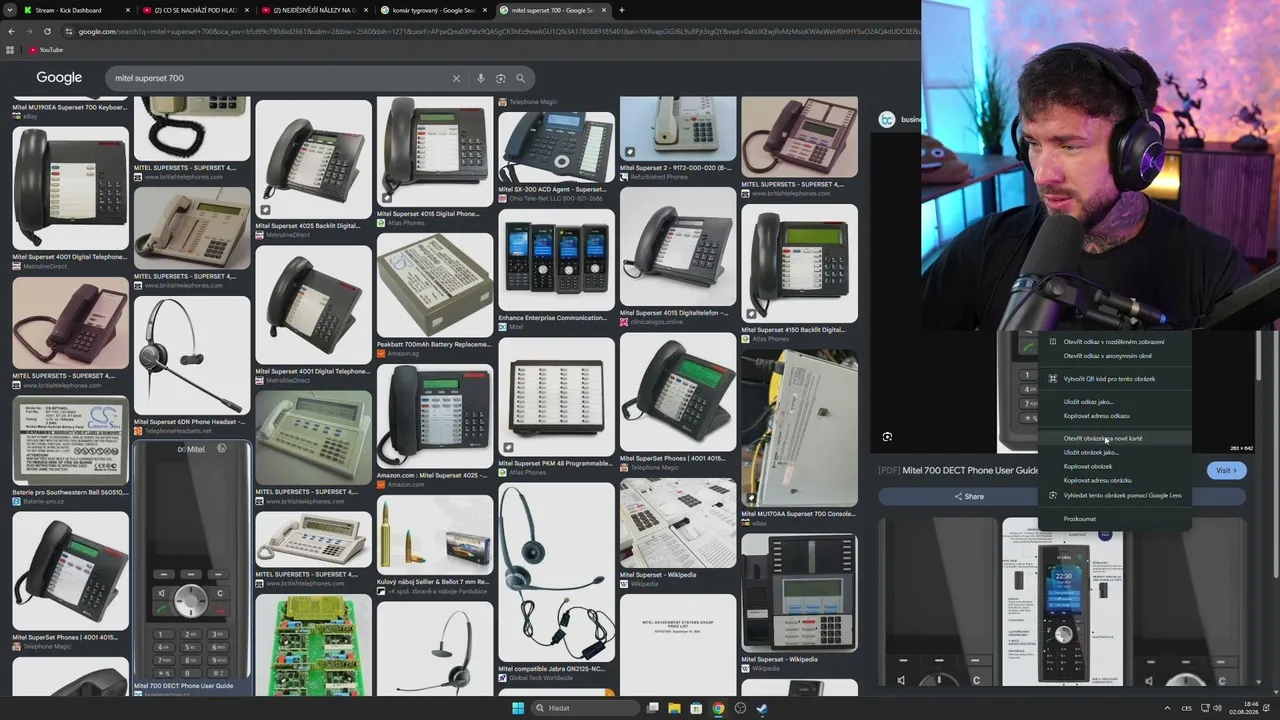Open Baterie pro Southwestern Bell S60510 image

tap(70, 441)
